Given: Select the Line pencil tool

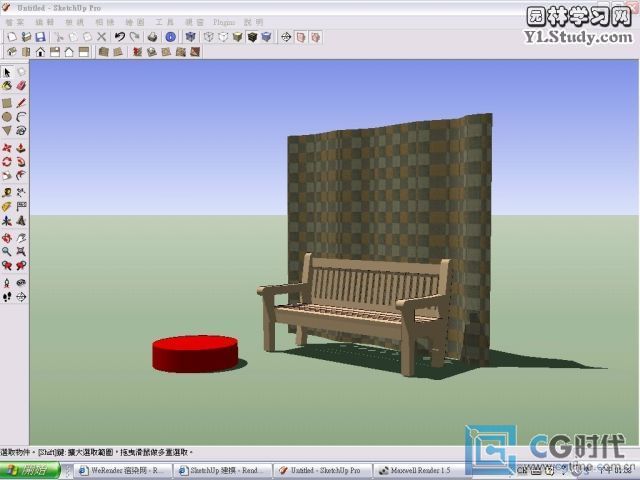Looking at the screenshot, I should coord(21,103).
